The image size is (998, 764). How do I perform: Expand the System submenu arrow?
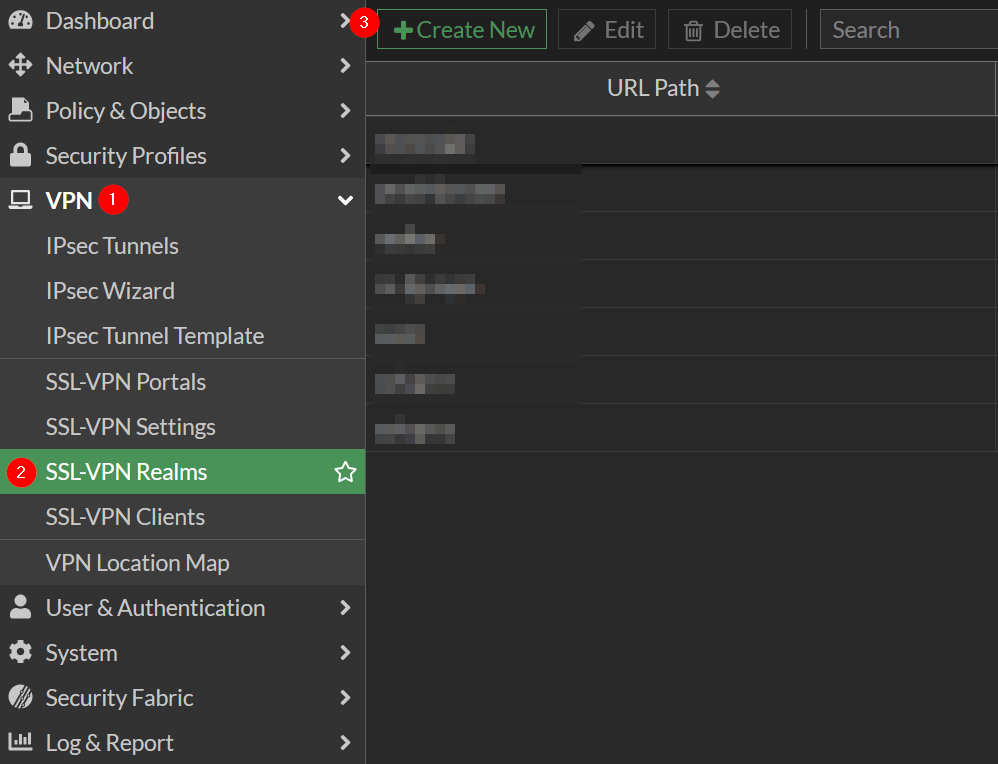coord(345,653)
